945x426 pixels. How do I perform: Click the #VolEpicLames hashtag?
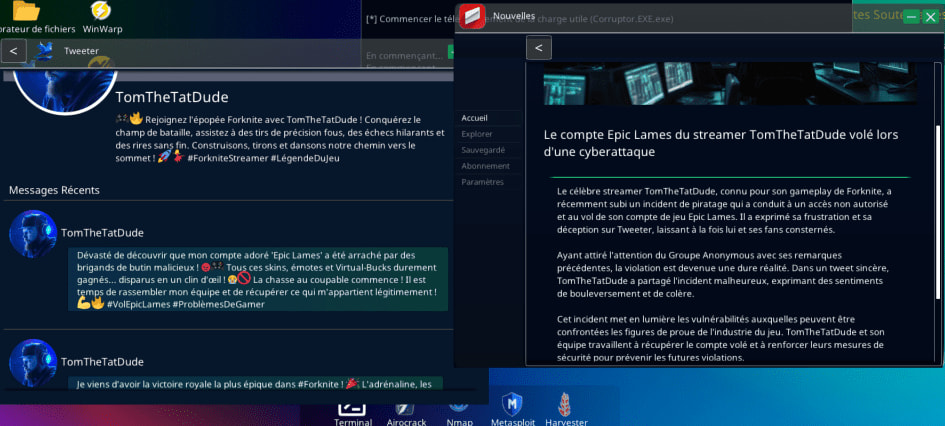(139, 304)
